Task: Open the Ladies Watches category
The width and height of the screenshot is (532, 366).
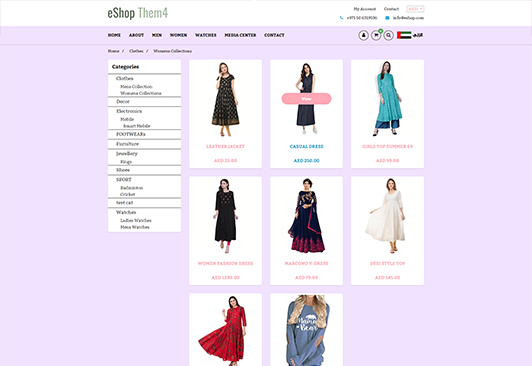Action: tap(136, 220)
